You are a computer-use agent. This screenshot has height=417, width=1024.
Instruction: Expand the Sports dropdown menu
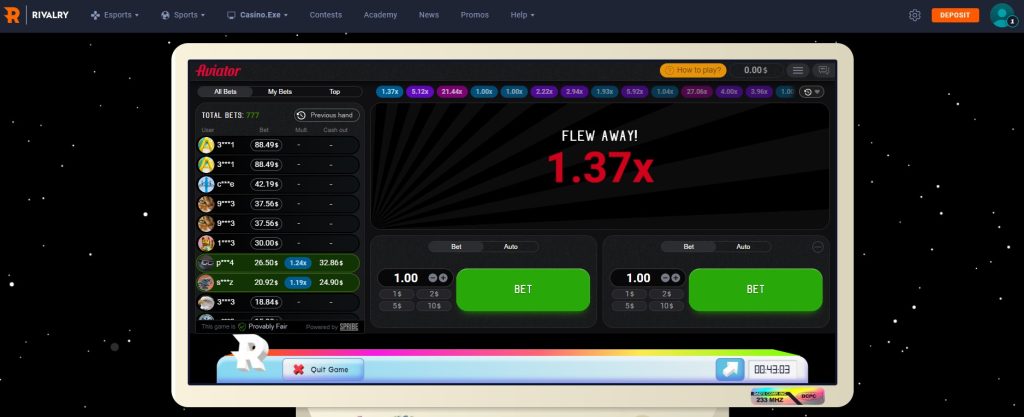183,15
